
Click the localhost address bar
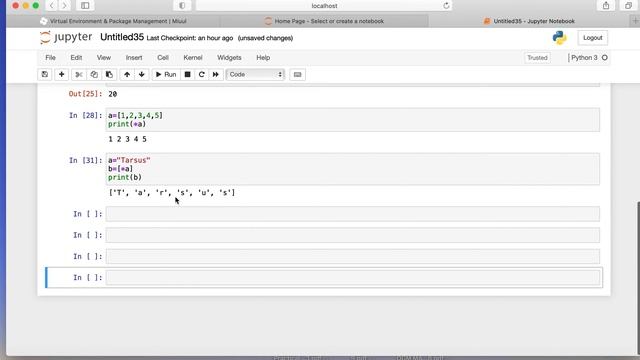coord(324,5)
